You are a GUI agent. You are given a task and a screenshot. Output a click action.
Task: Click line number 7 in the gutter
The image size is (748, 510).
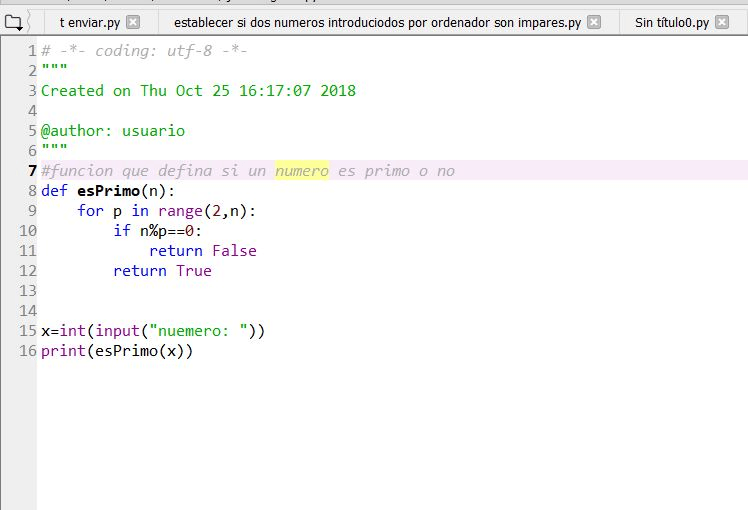[32, 171]
